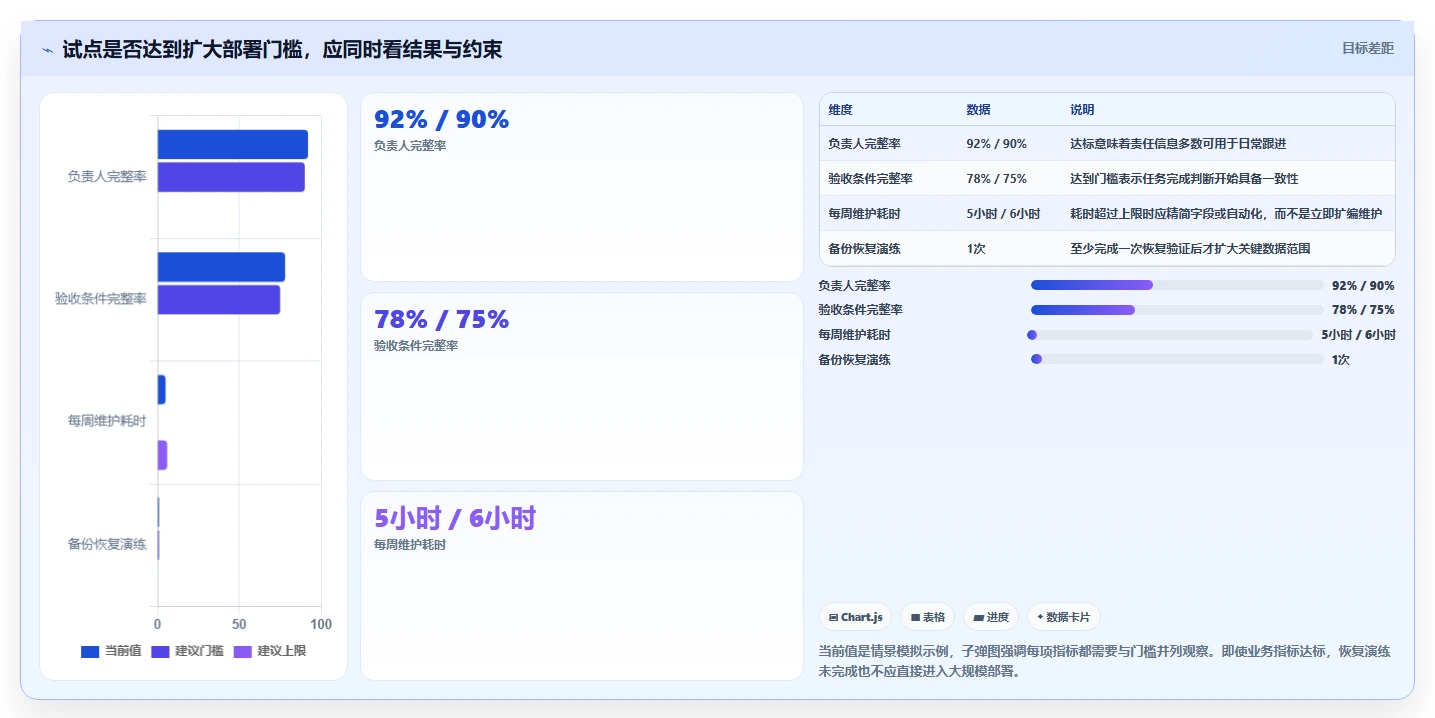Select the 进度 chip

(x=991, y=617)
